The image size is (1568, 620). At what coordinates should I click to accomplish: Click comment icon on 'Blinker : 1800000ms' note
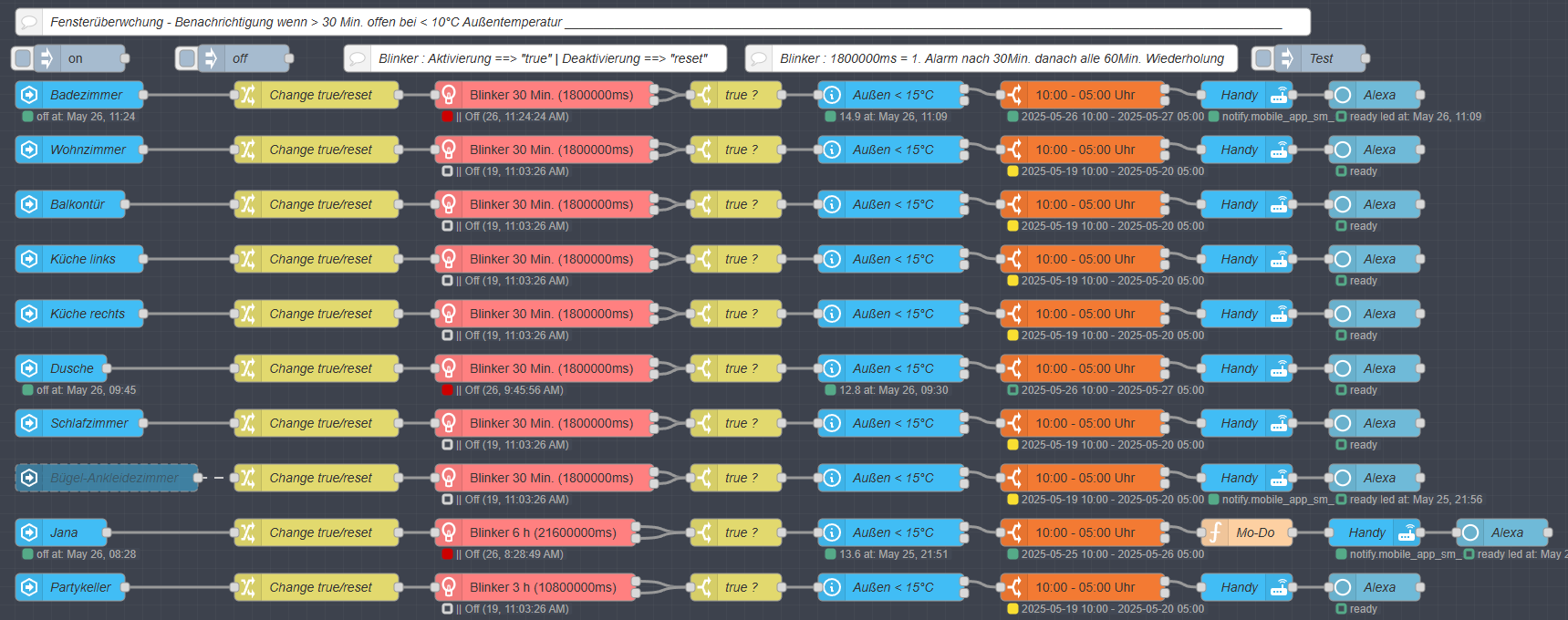pos(759,58)
